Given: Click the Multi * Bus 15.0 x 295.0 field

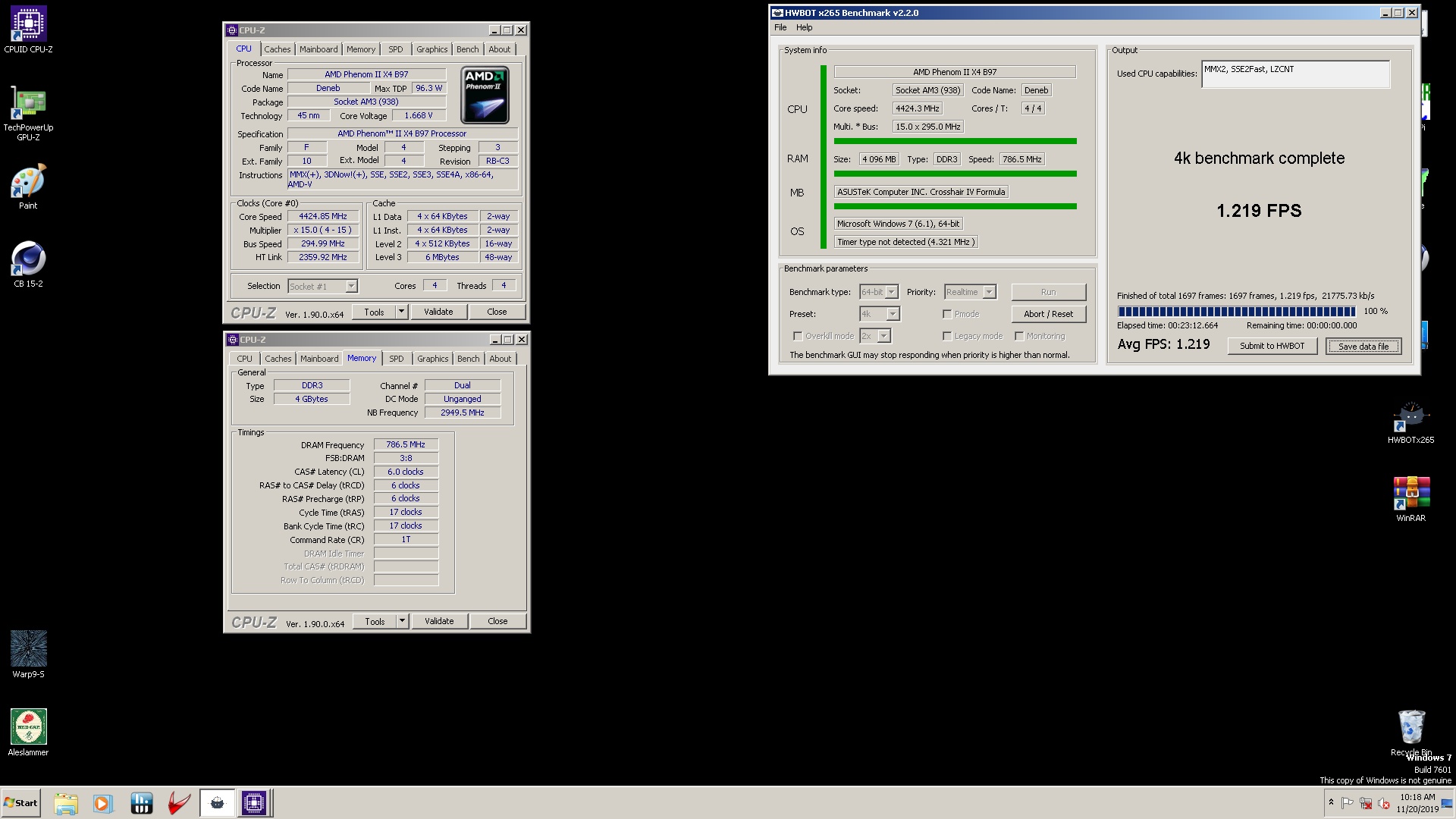Looking at the screenshot, I should click(928, 127).
